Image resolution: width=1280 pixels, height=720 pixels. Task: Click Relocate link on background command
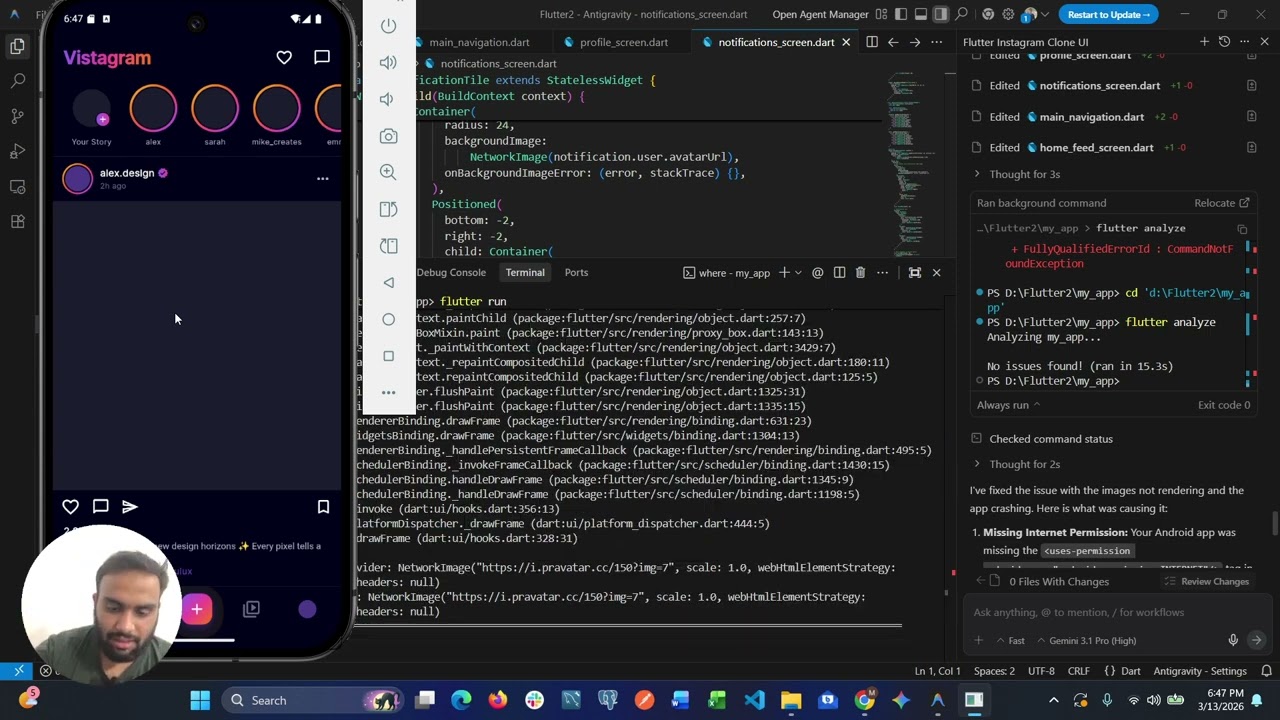pos(1221,203)
